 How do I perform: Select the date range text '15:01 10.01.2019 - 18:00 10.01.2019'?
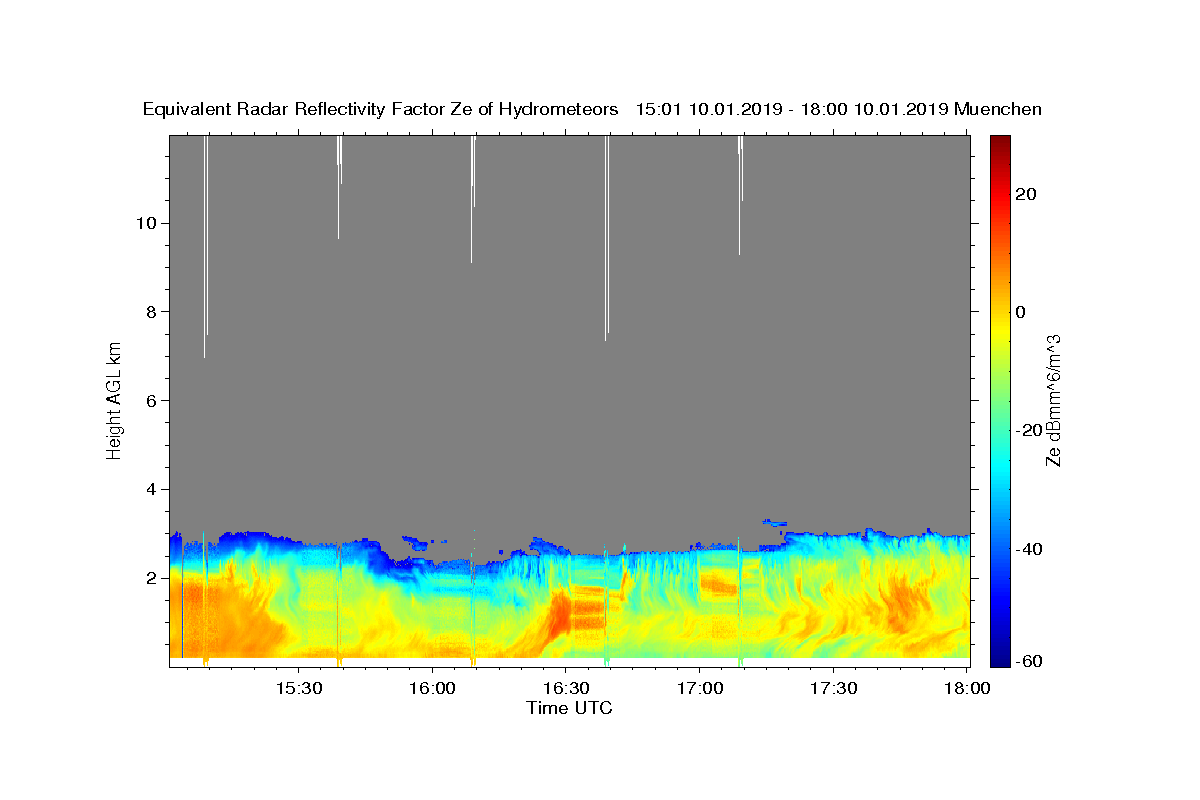click(792, 110)
